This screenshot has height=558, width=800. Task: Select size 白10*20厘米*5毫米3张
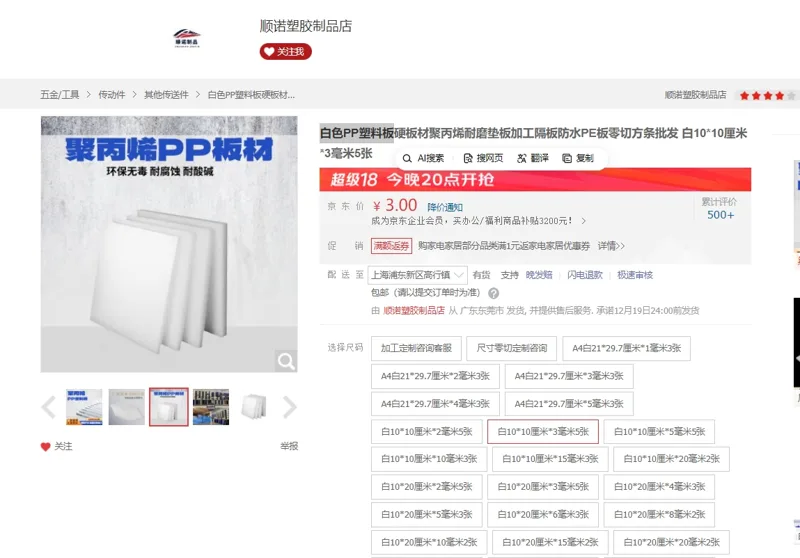click(x=427, y=515)
